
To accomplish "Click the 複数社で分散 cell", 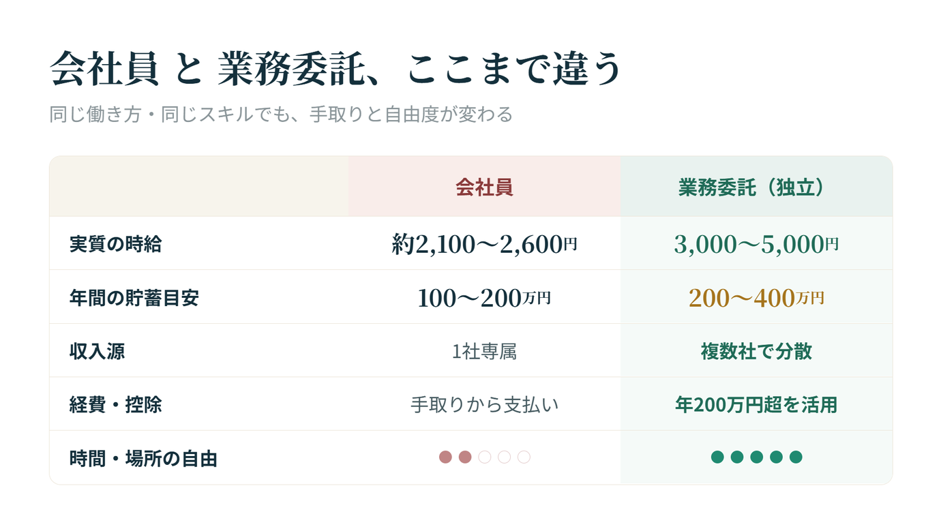I will coord(756,351).
